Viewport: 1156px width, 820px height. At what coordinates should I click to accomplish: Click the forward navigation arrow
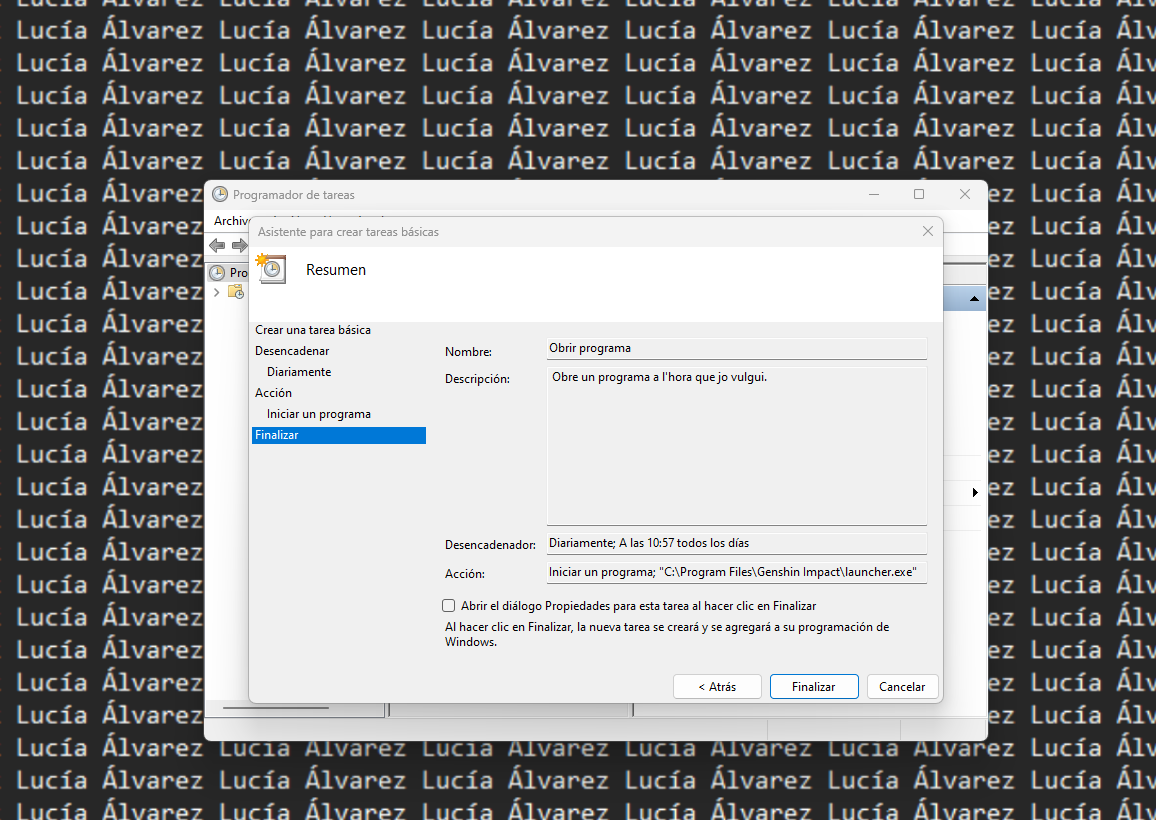tap(240, 245)
